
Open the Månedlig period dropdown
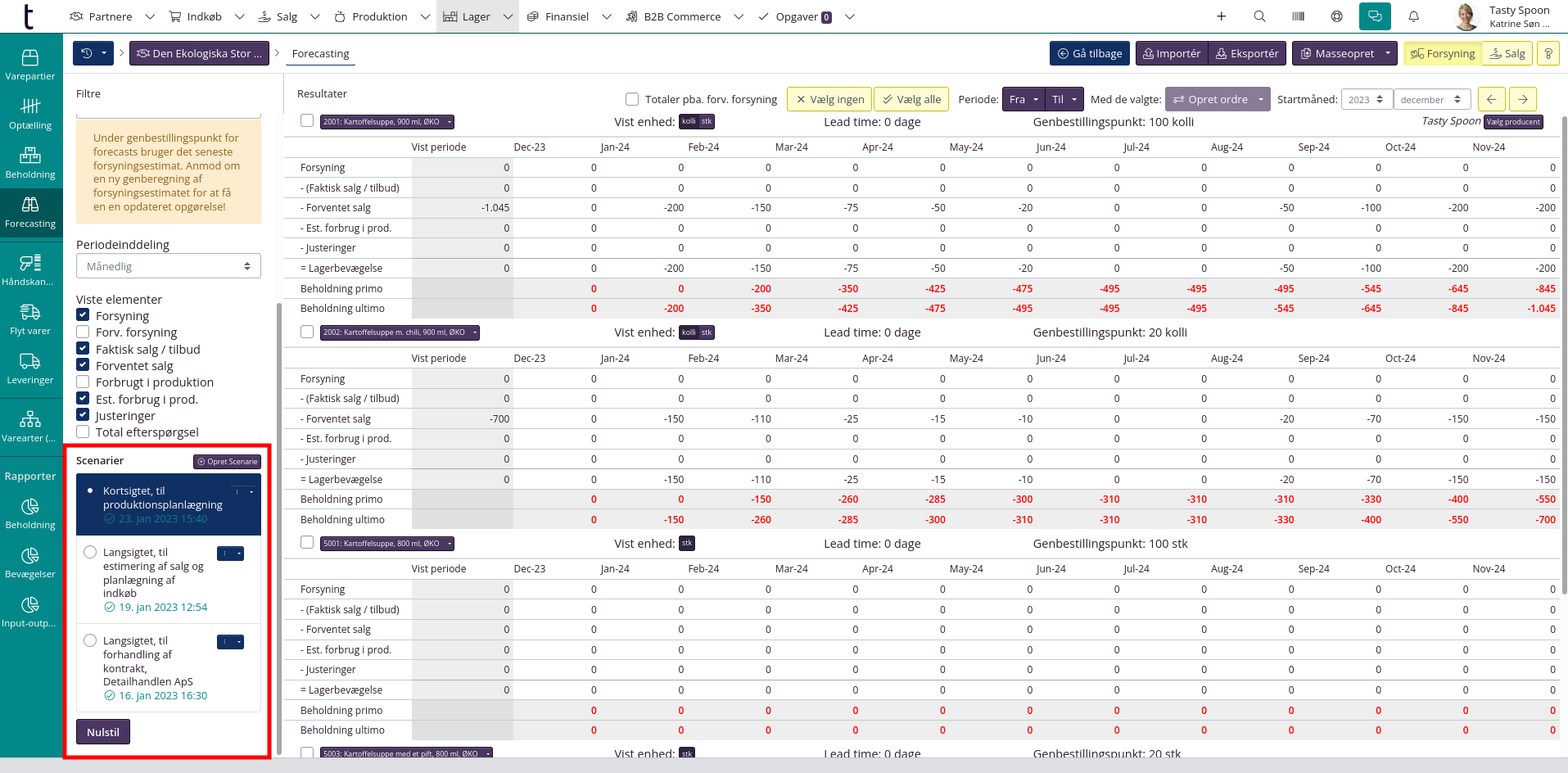pyautogui.click(x=168, y=266)
